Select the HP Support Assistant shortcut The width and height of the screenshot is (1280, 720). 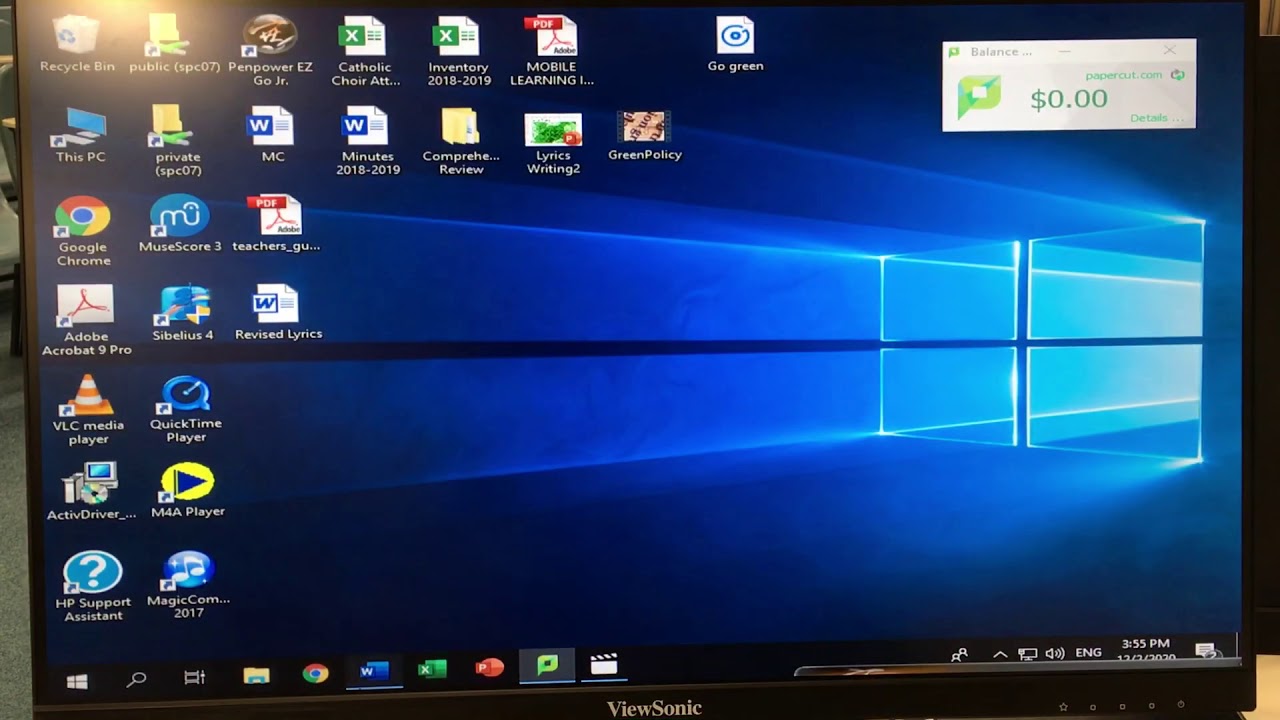[x=93, y=586]
